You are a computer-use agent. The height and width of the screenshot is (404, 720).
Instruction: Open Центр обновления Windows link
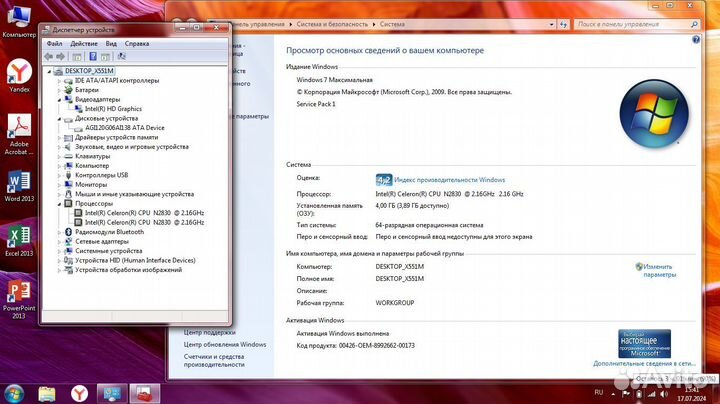(225, 344)
